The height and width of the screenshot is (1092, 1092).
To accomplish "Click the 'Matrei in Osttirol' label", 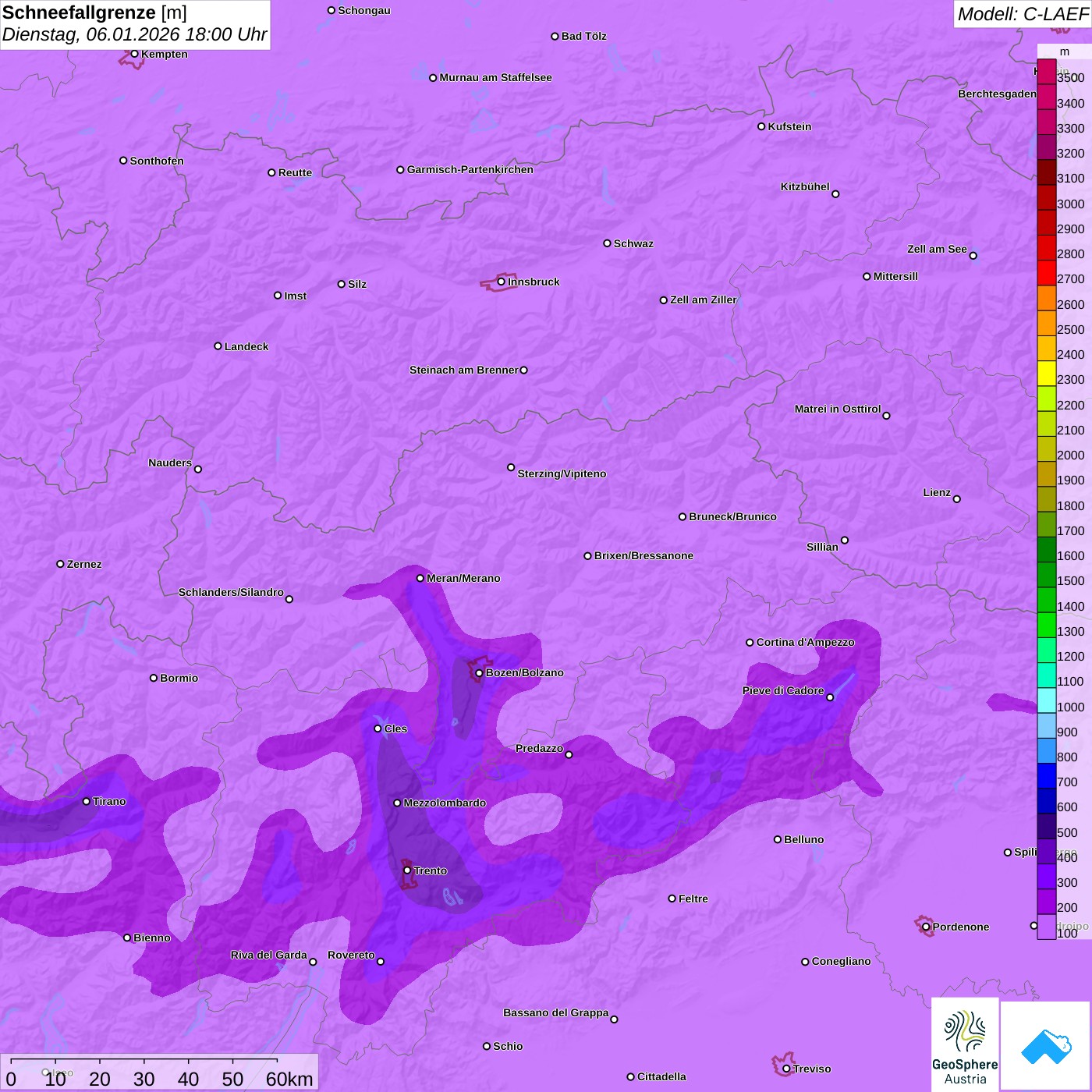I will [838, 409].
